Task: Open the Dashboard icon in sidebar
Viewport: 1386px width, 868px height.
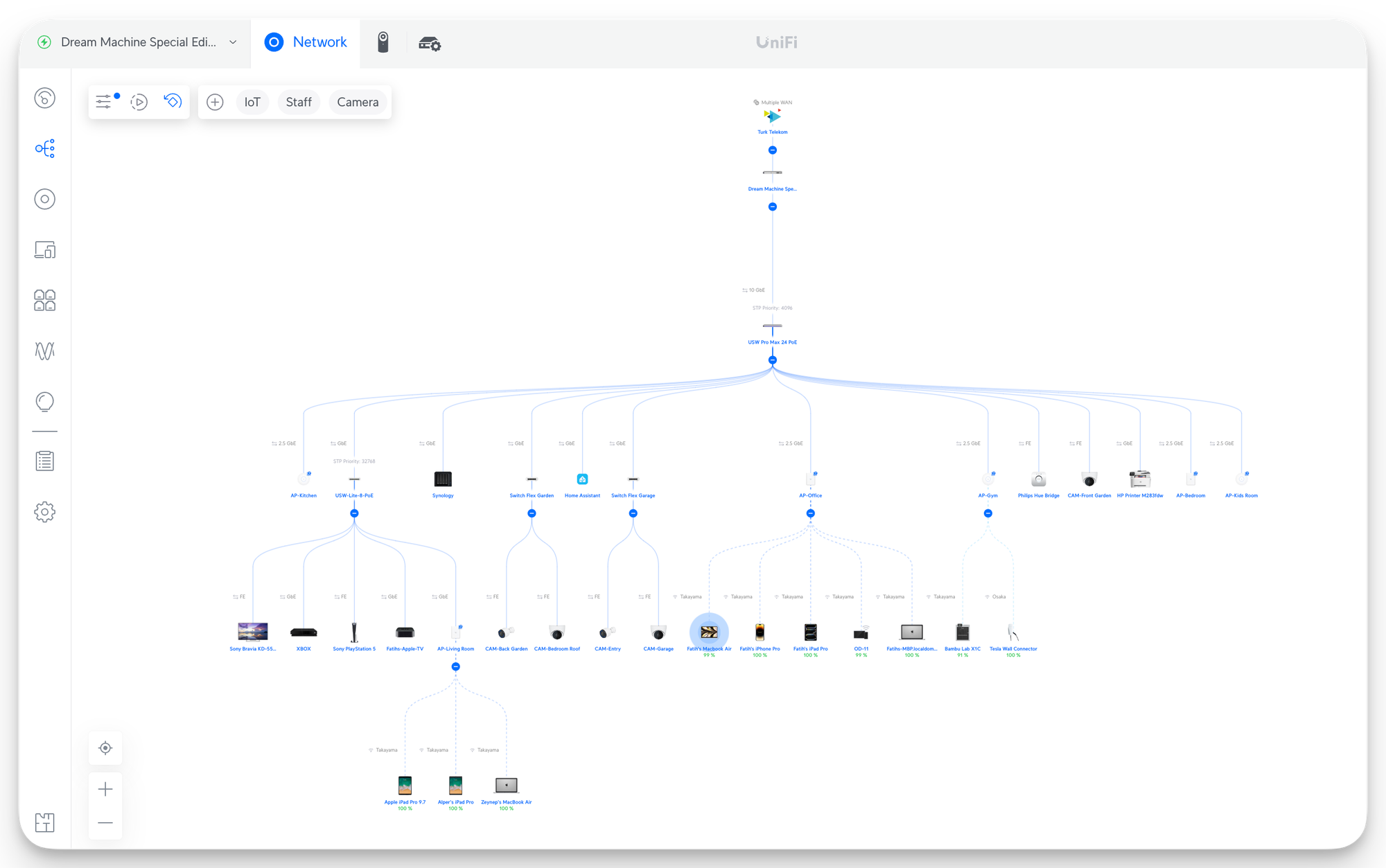Action: pyautogui.click(x=45, y=98)
